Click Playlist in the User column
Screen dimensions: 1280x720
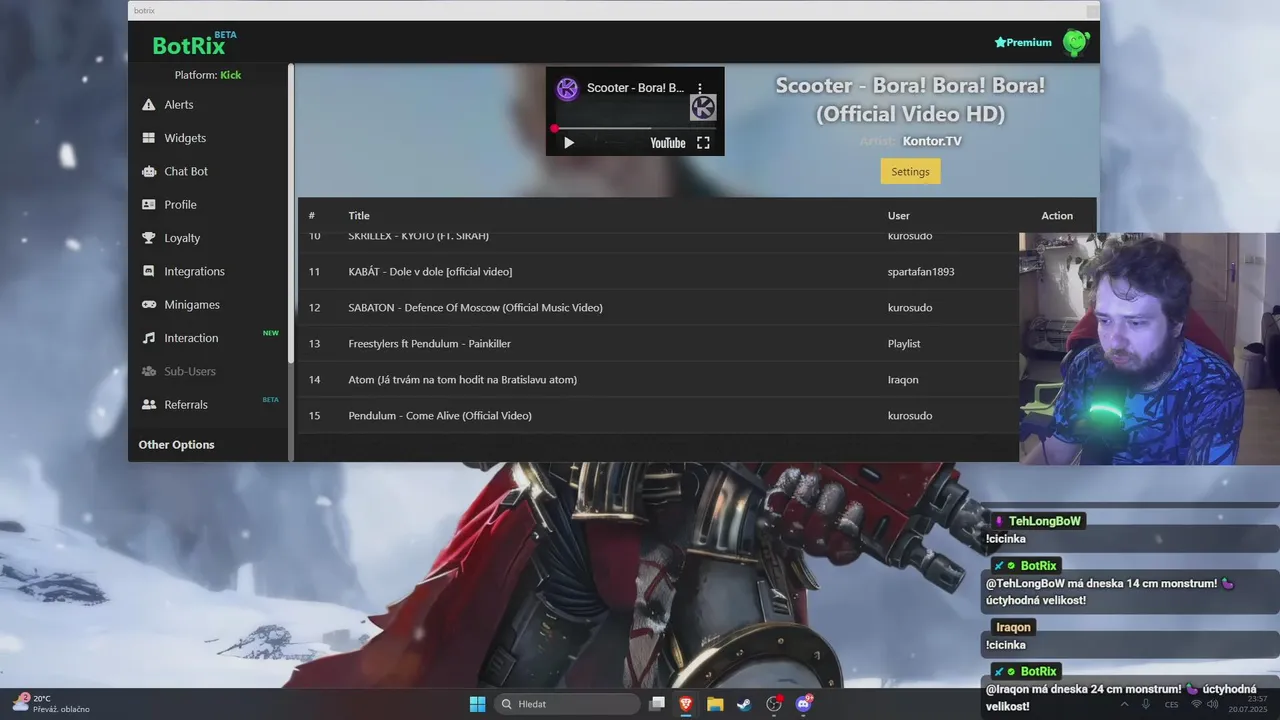(904, 344)
